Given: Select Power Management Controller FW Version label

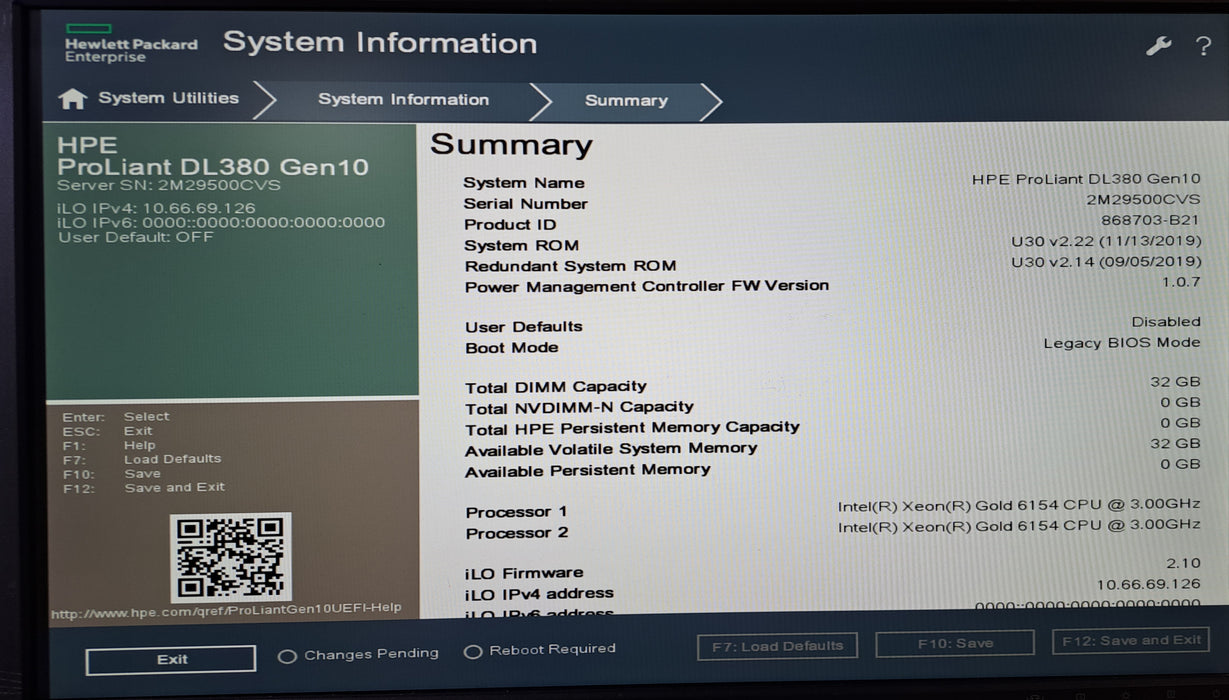Looking at the screenshot, I should [x=647, y=286].
